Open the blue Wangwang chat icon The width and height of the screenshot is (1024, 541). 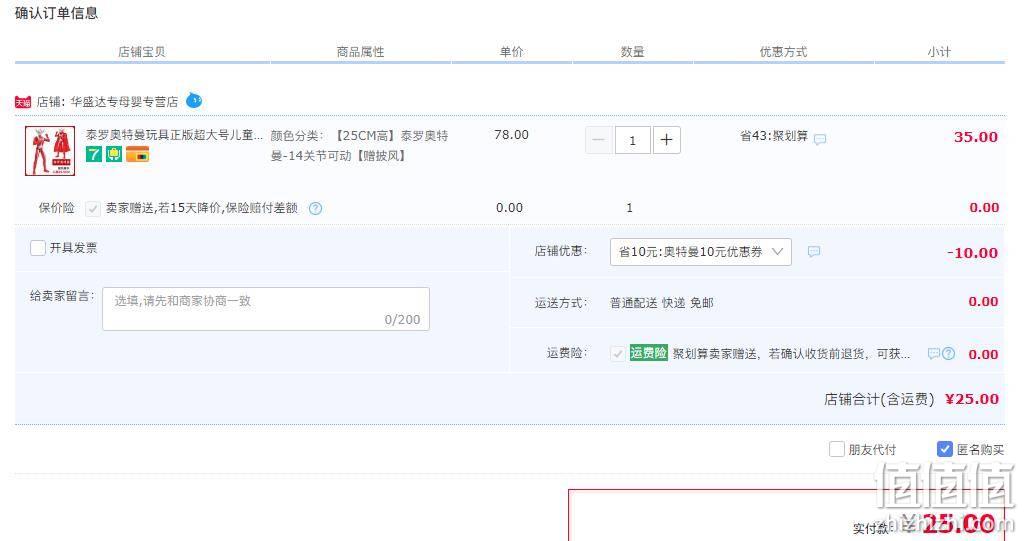click(x=194, y=101)
